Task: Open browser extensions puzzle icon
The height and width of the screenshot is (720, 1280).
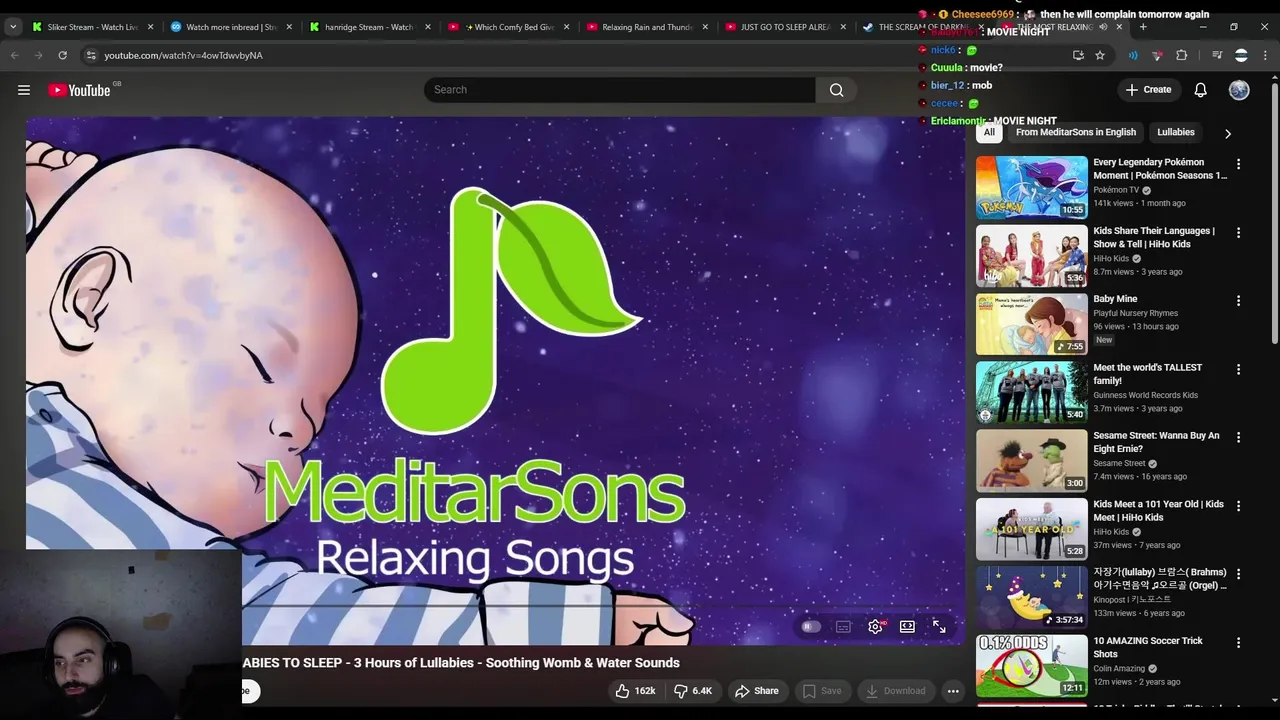Action: (x=1181, y=55)
